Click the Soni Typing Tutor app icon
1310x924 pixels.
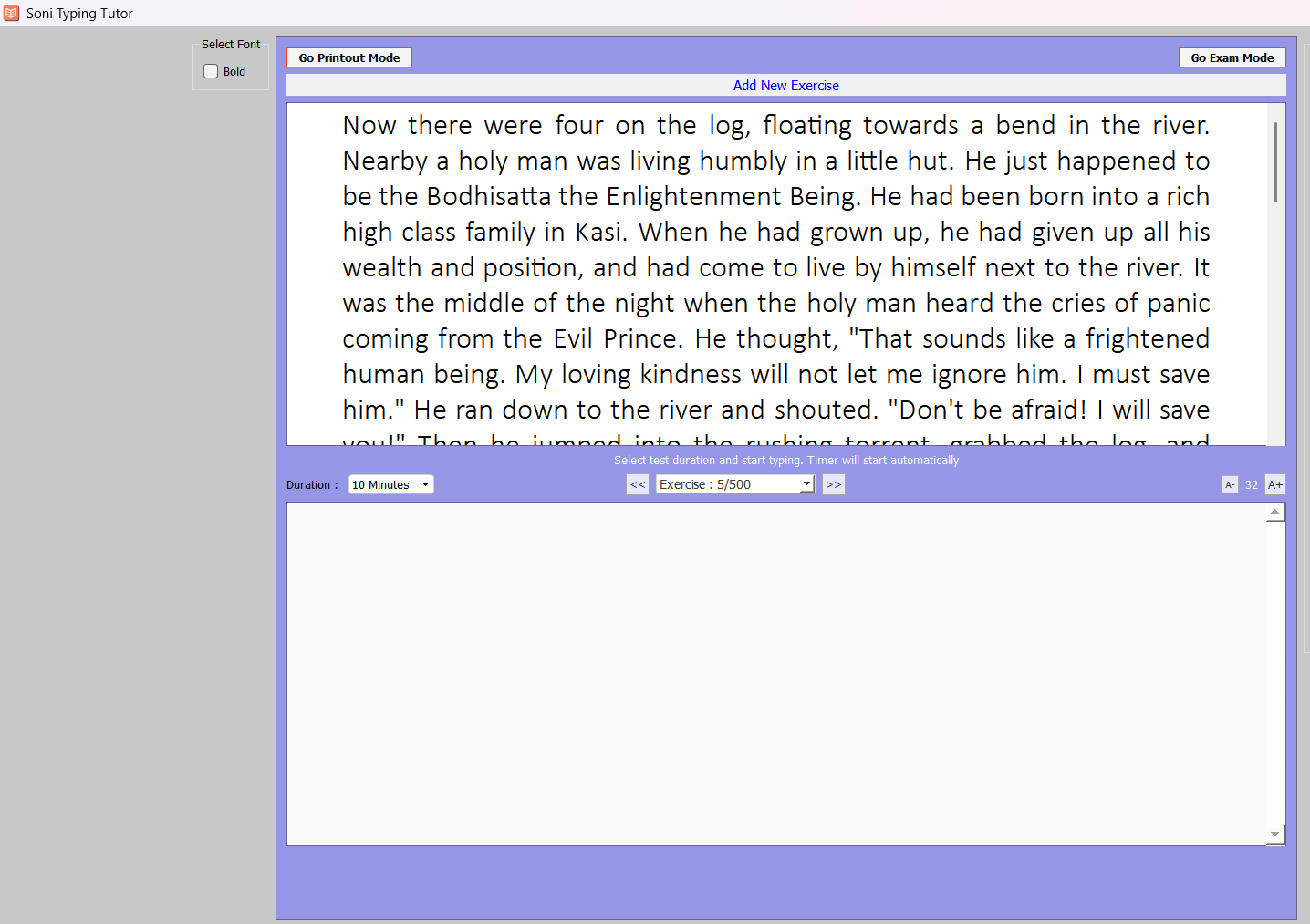[11, 13]
